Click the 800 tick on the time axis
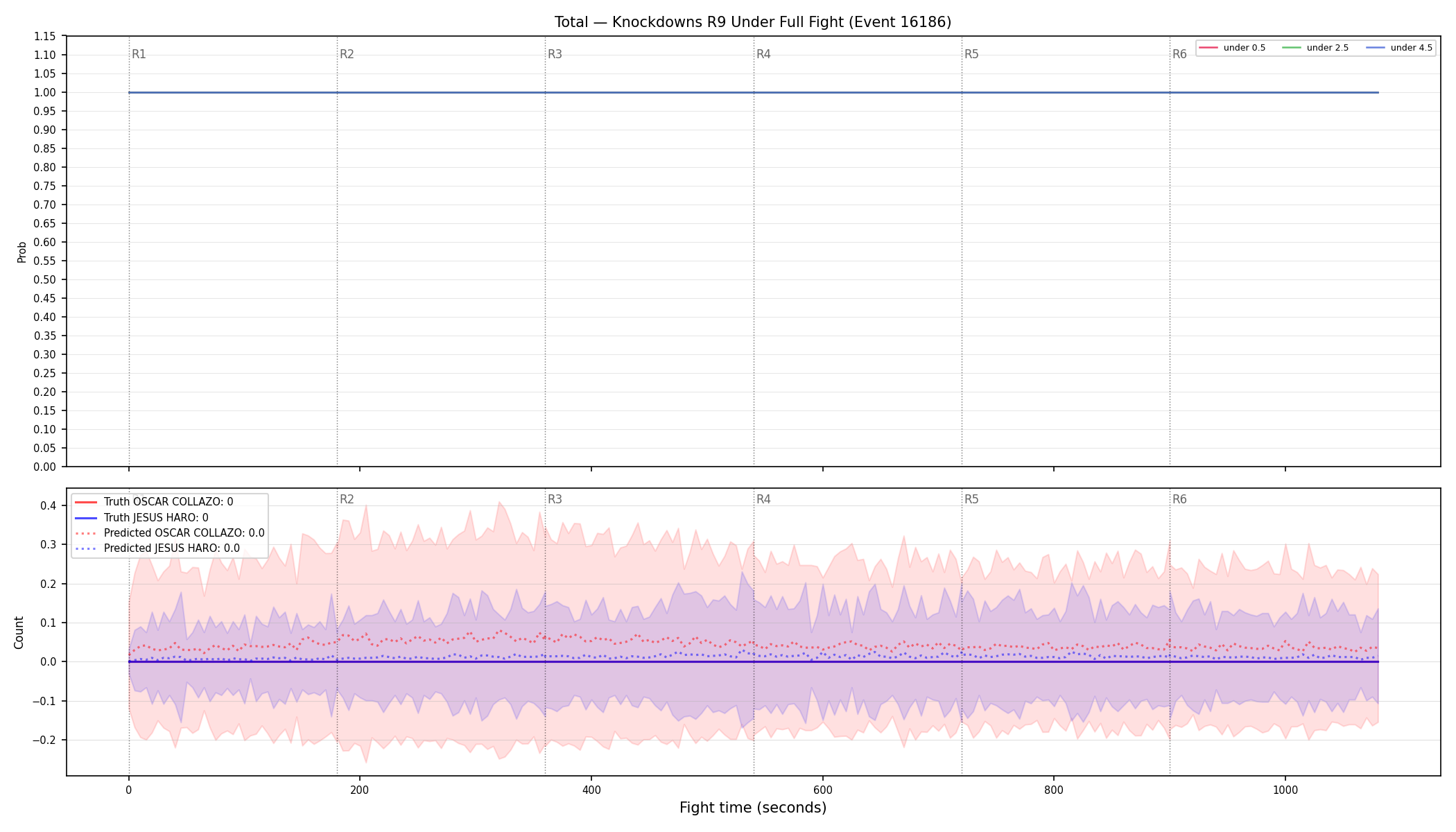The height and width of the screenshot is (832, 1456). pos(1054,789)
